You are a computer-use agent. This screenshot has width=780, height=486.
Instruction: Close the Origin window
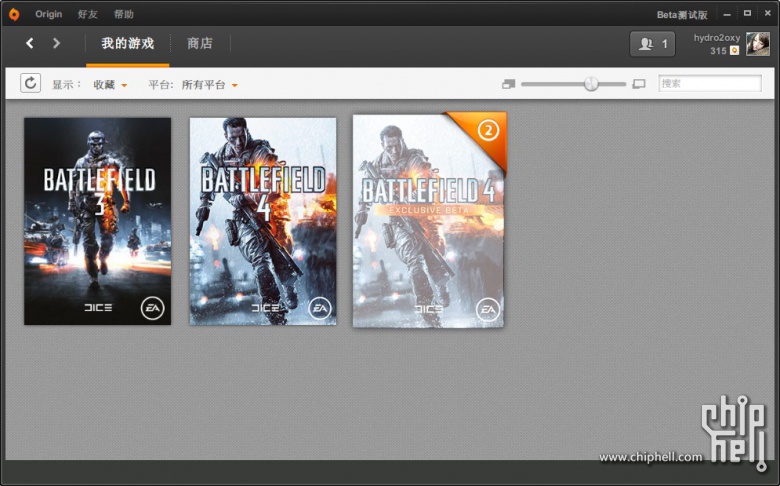pos(768,13)
